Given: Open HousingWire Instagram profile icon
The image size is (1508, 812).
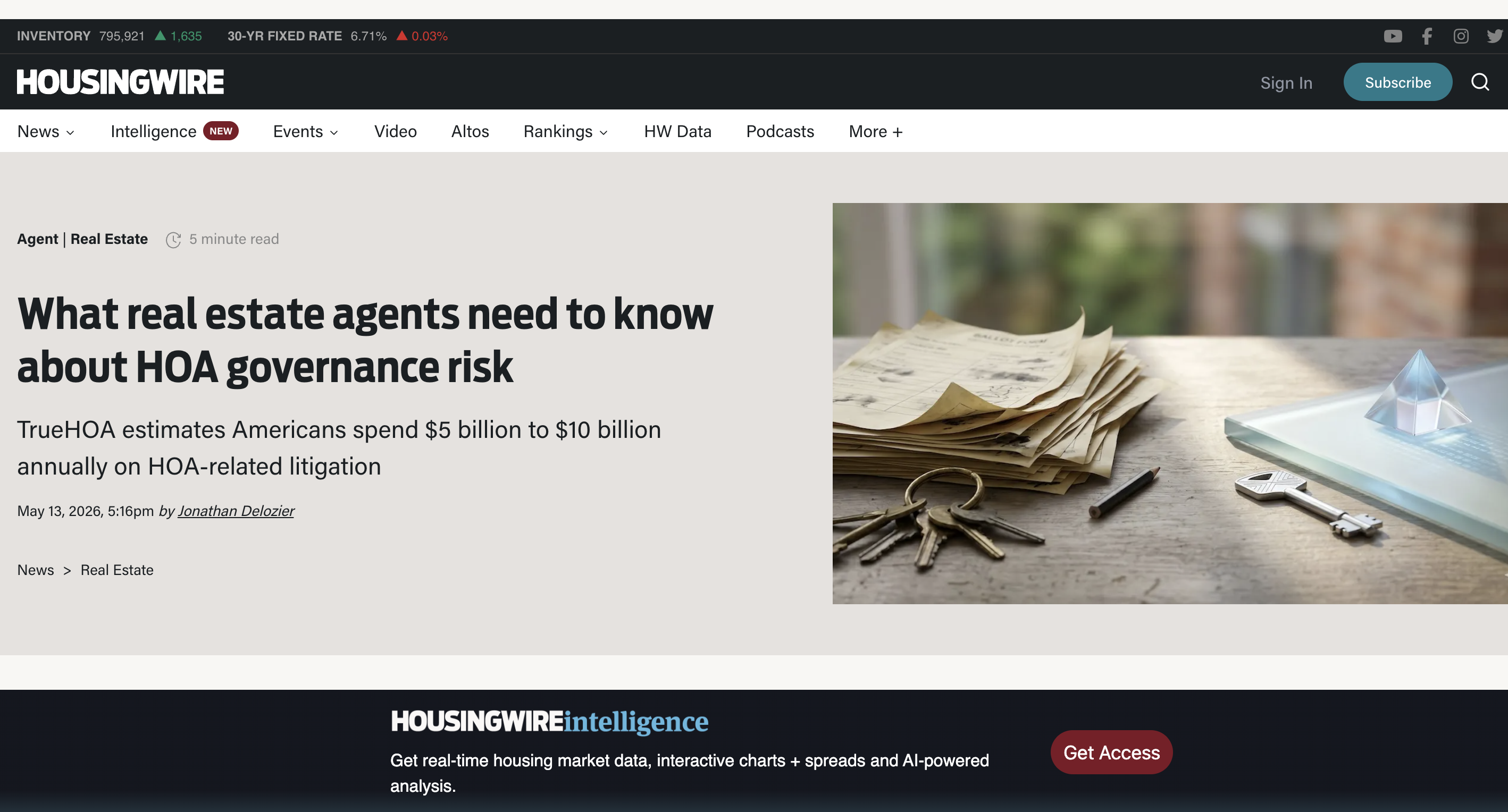Looking at the screenshot, I should coord(1461,36).
